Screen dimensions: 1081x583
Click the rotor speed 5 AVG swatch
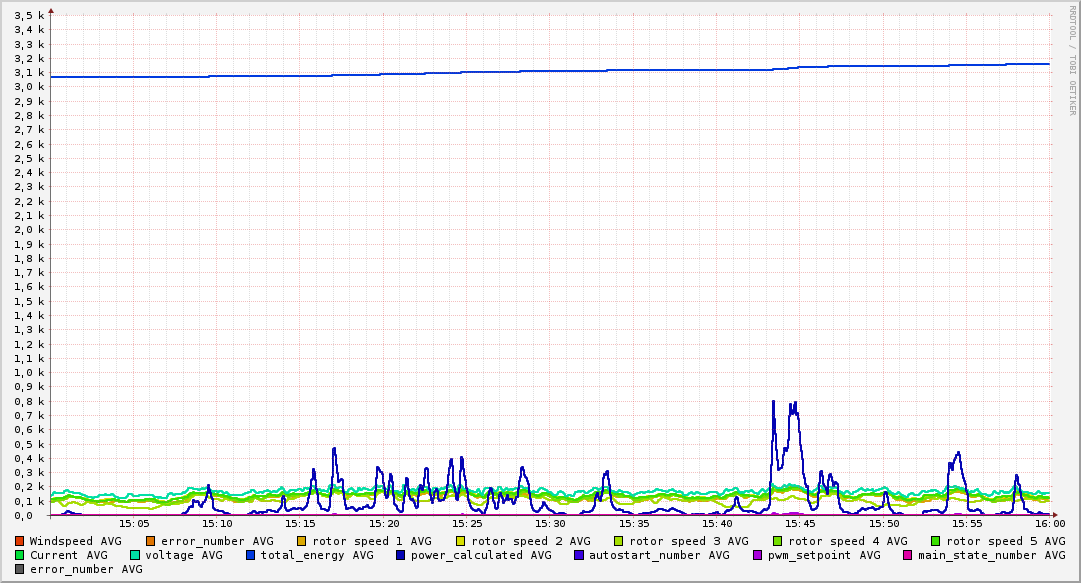click(936, 542)
